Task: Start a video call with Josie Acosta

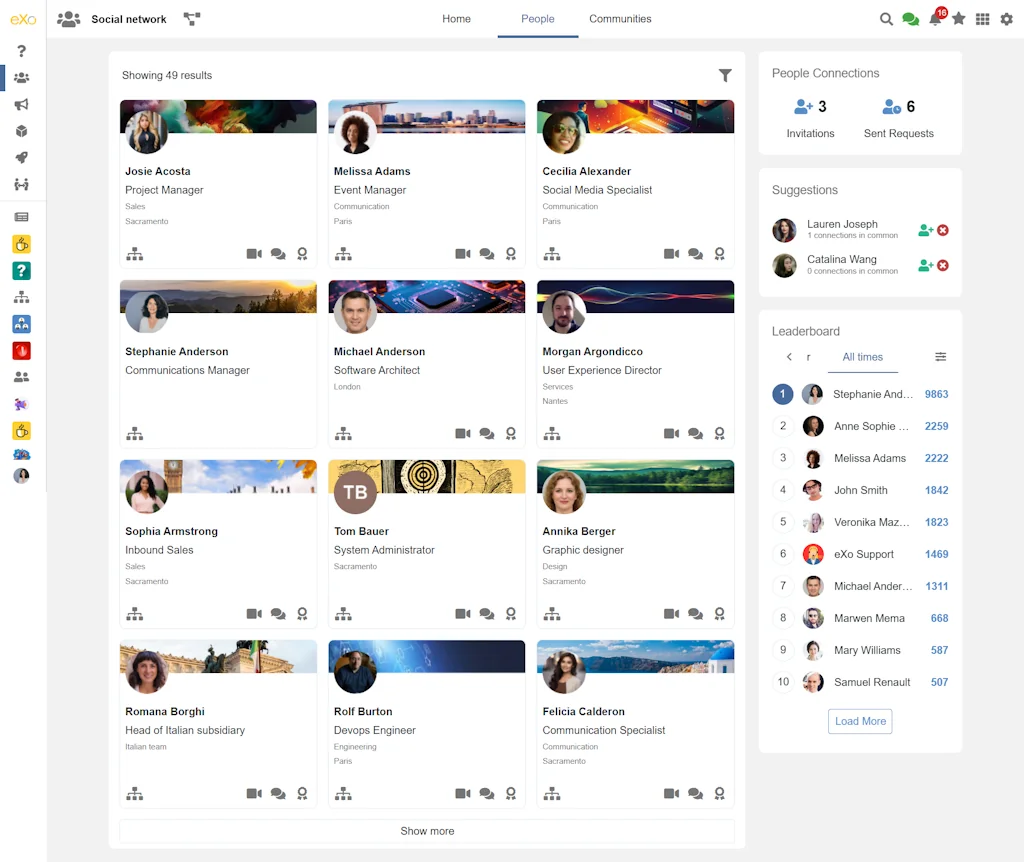Action: click(254, 253)
